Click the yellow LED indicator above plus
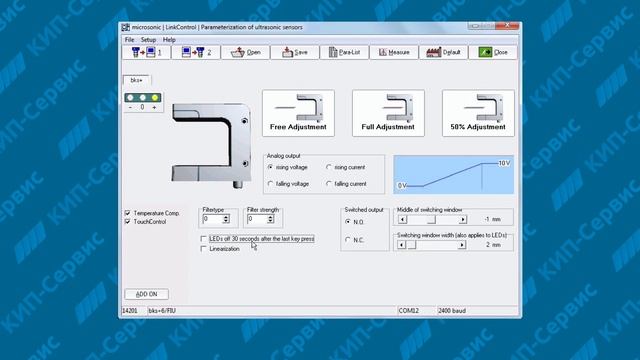Screen dimensions: 640x360 [155, 98]
